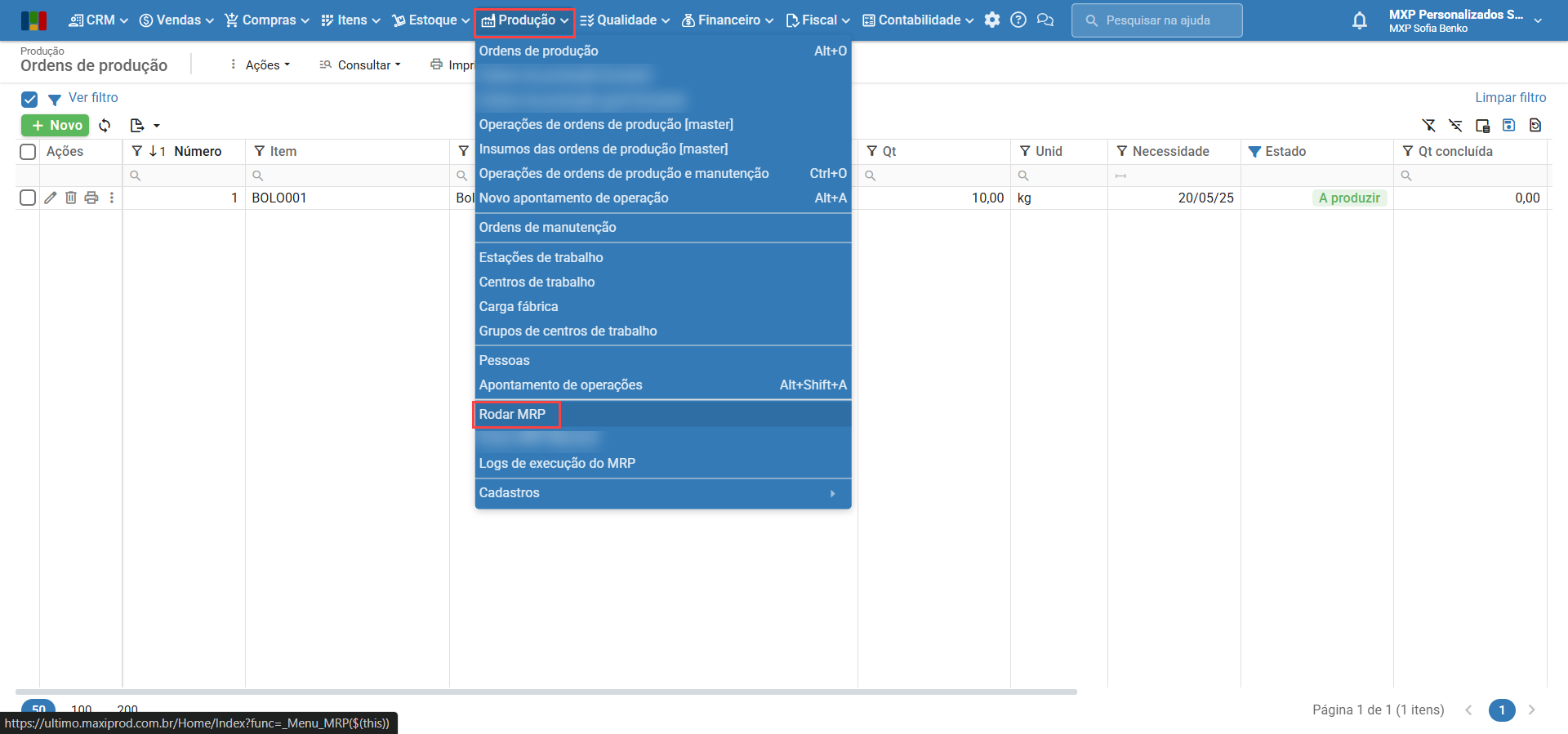Click the filter icon in the Unid column
The width and height of the screenshot is (1568, 734).
[x=1025, y=151]
